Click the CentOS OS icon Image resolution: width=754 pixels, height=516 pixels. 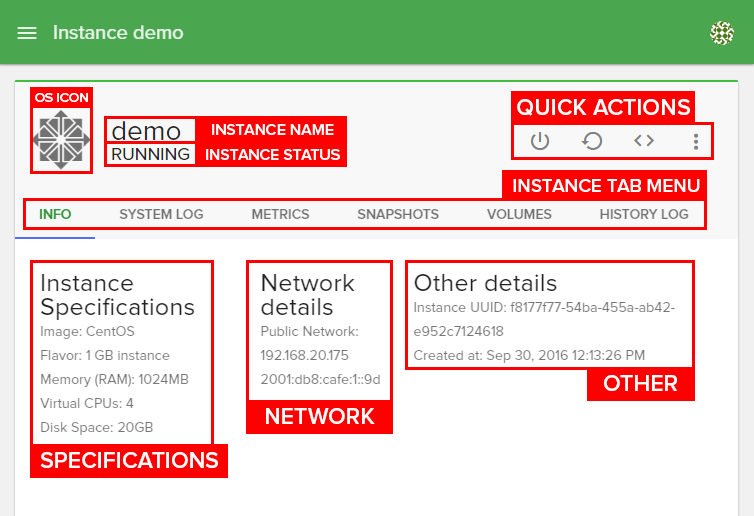(x=62, y=138)
